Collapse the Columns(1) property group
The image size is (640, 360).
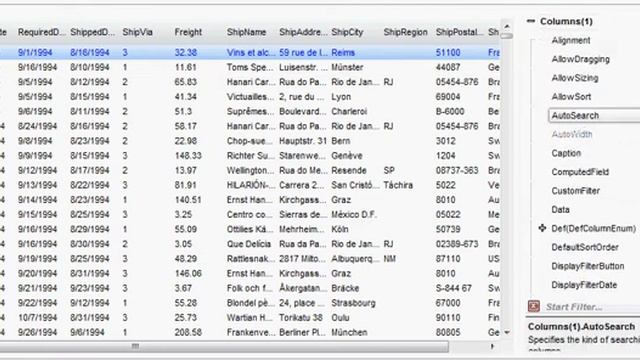531,21
